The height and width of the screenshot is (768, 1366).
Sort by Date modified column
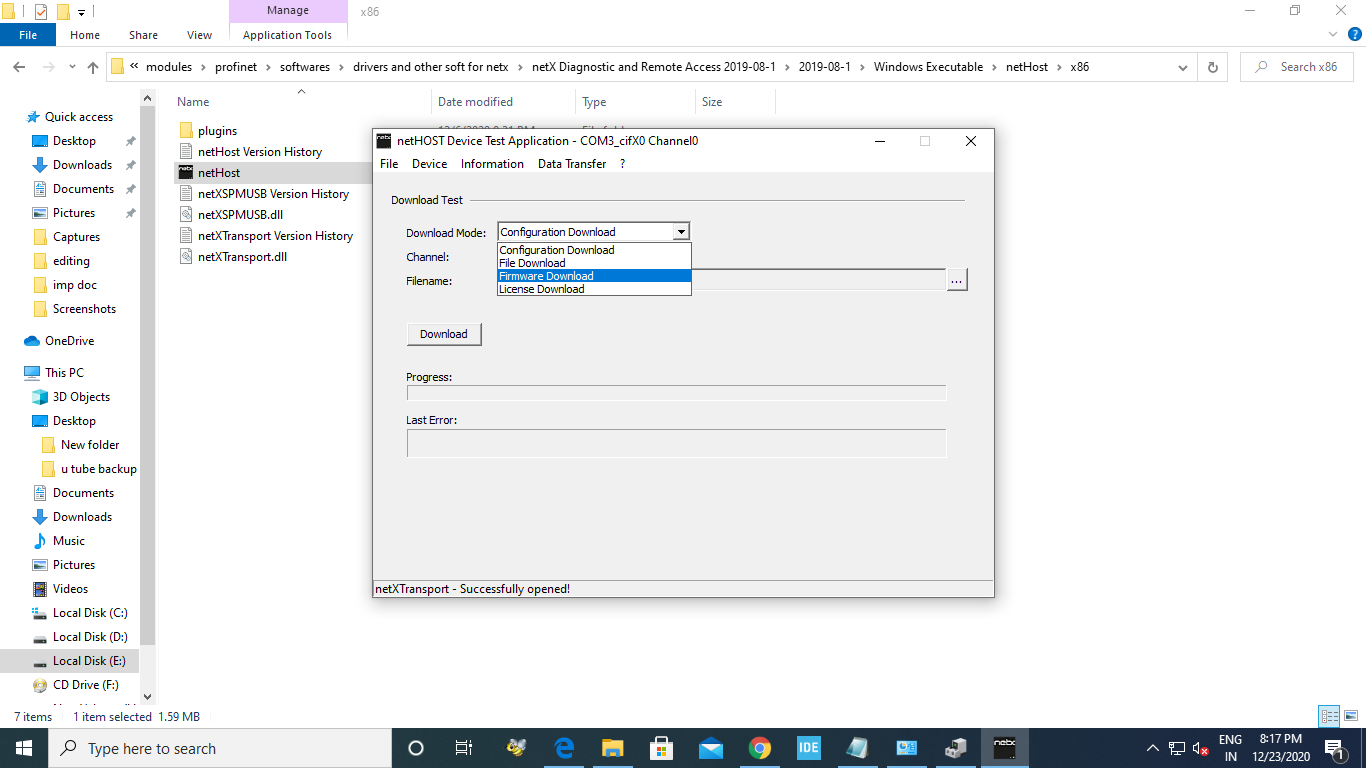[x=475, y=102]
